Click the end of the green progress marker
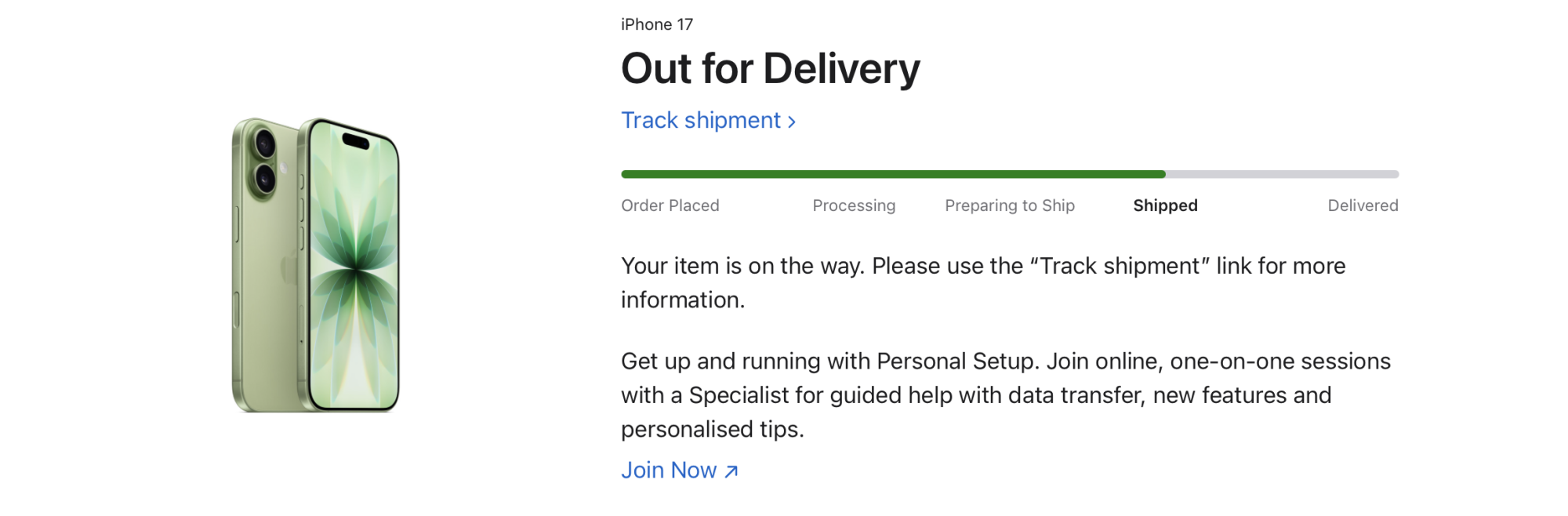This screenshot has width=1568, height=516. 1163,174
